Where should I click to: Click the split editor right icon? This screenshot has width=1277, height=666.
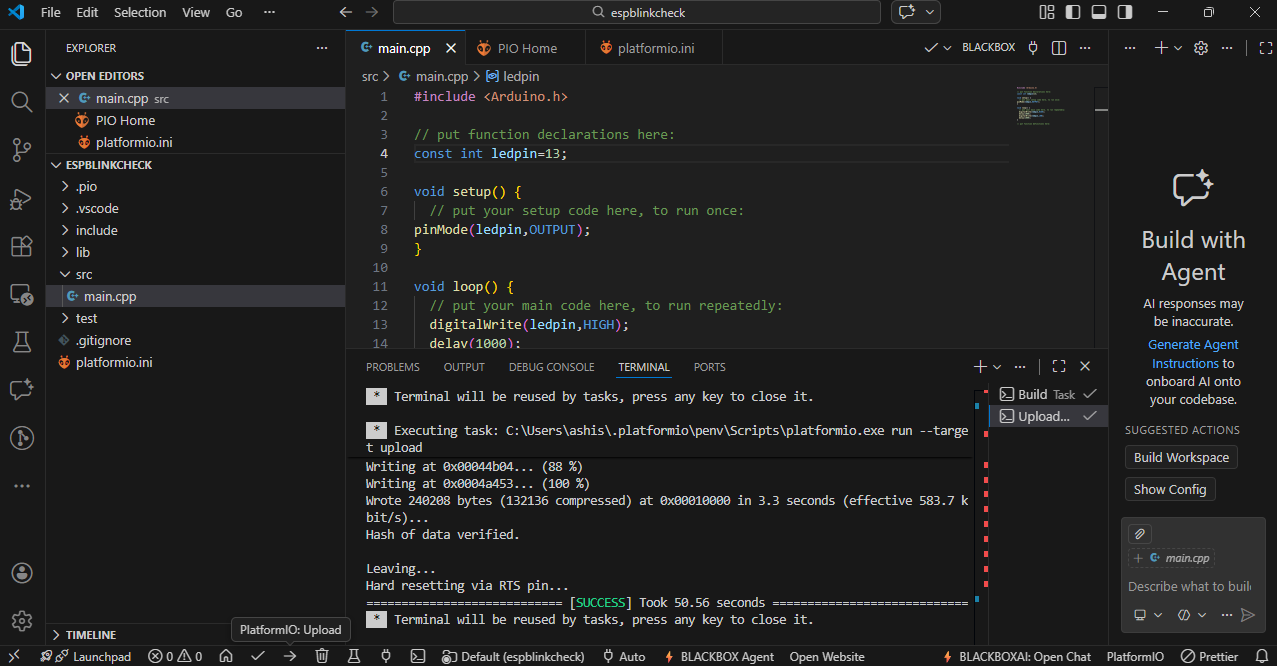[1059, 48]
